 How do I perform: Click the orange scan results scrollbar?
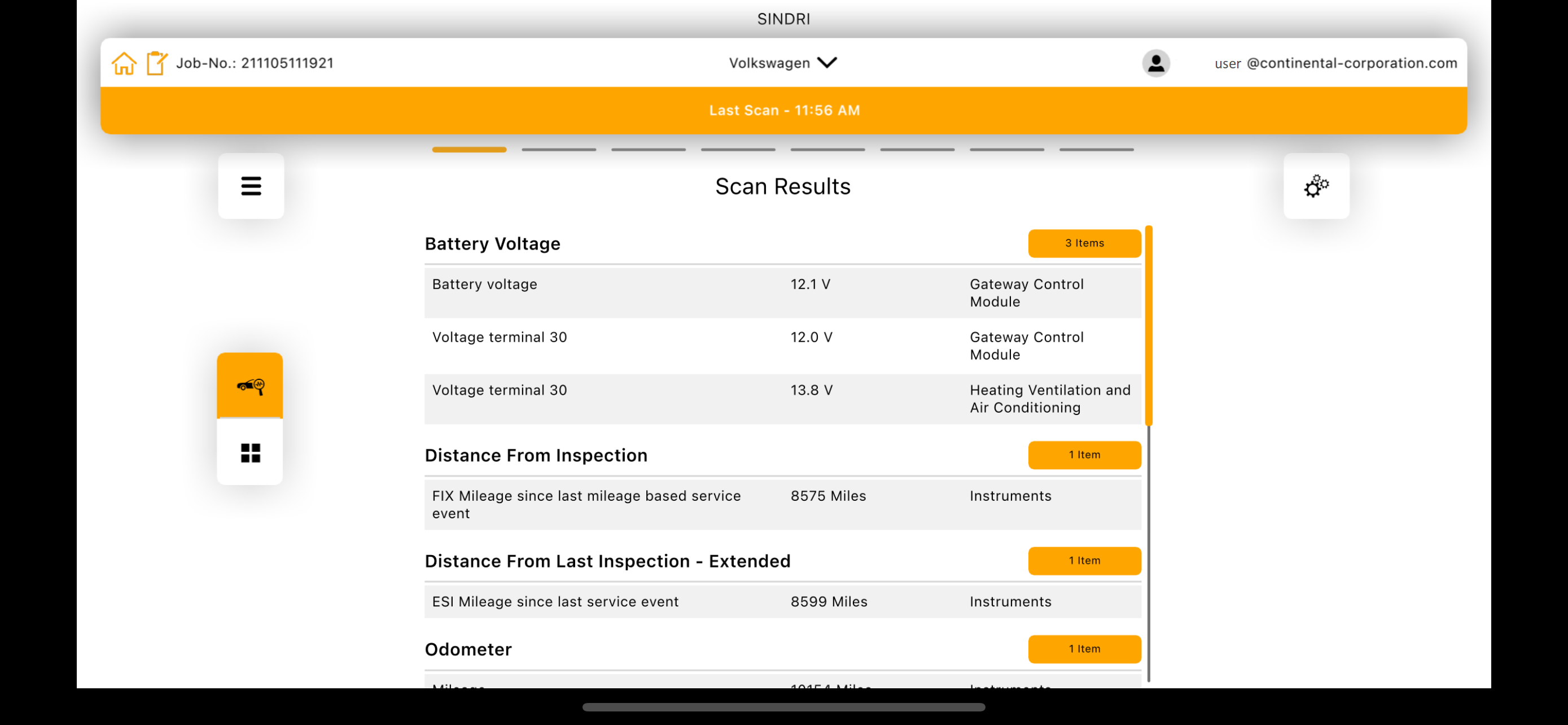[x=1149, y=326]
